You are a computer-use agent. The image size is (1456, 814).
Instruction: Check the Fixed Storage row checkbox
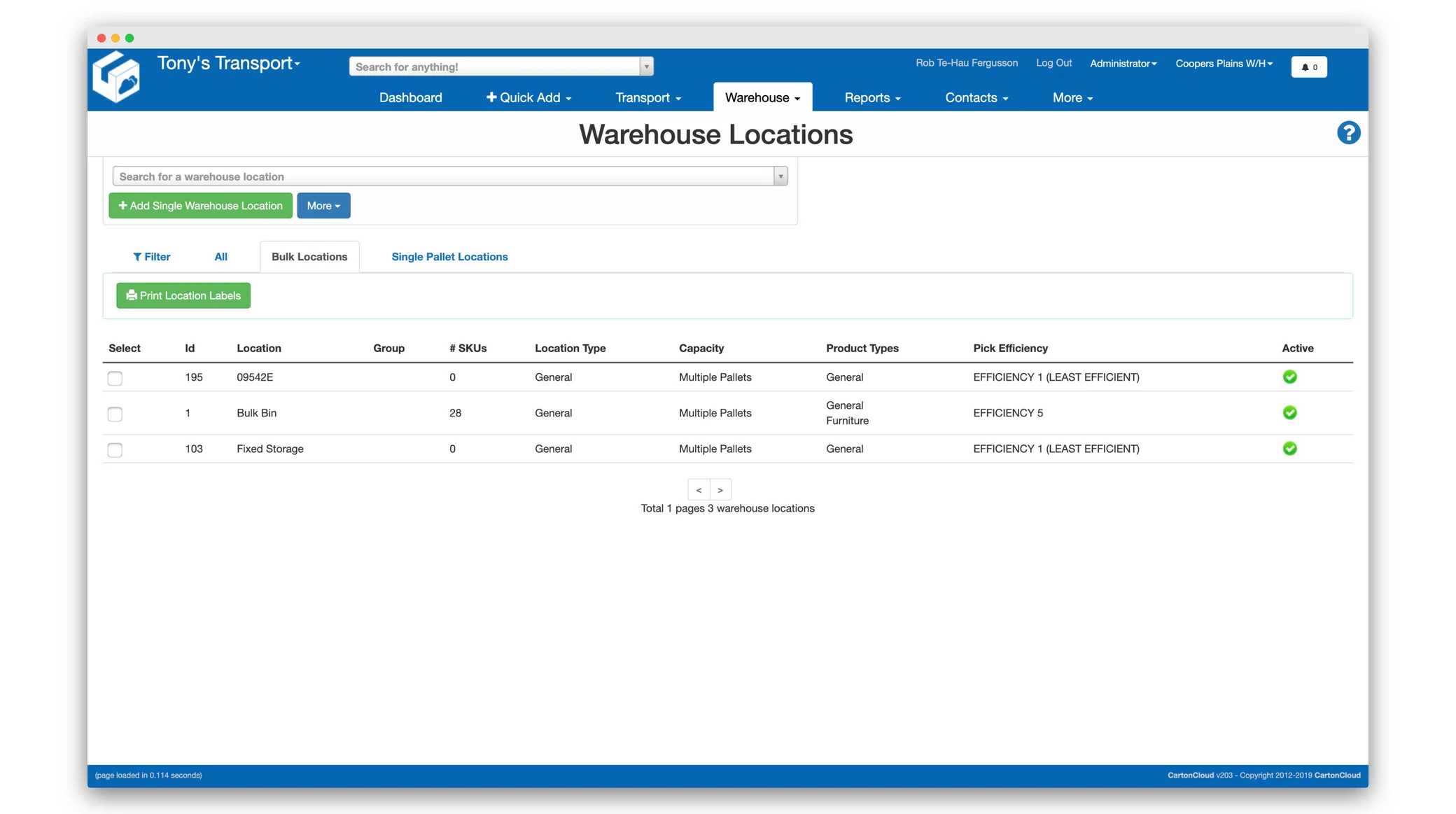coord(115,450)
